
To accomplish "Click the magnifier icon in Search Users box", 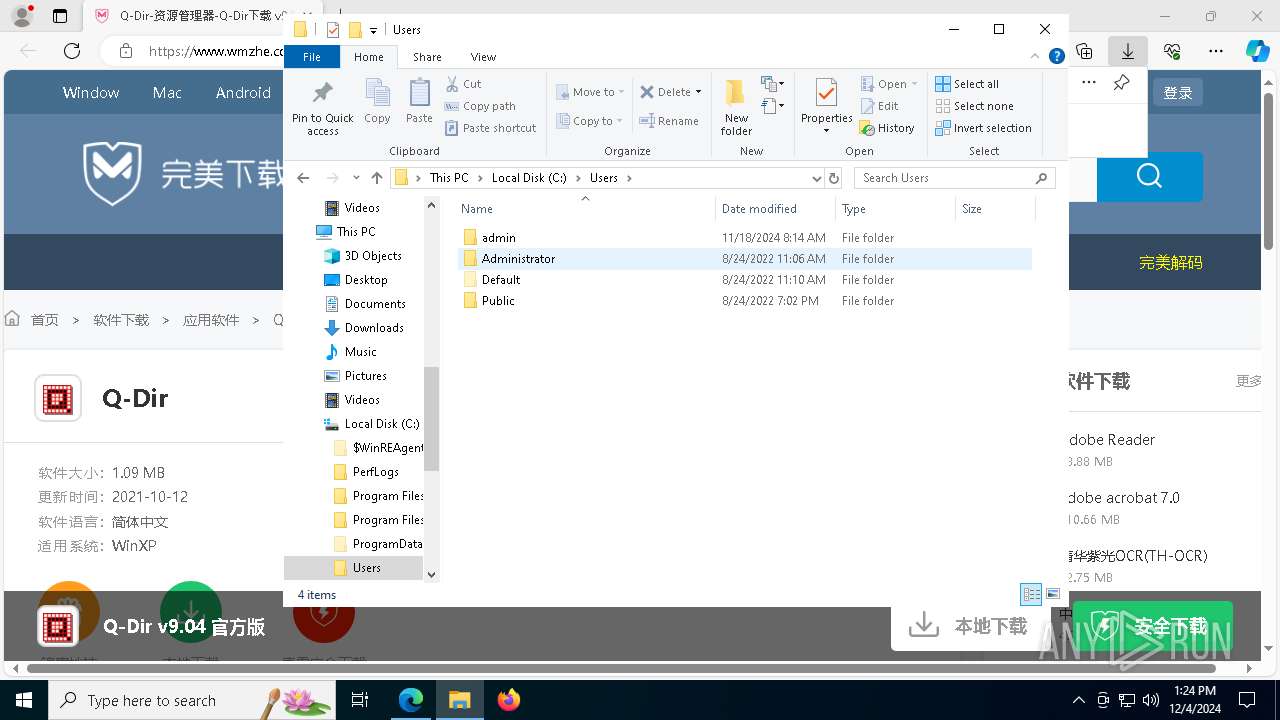I will point(1042,178).
